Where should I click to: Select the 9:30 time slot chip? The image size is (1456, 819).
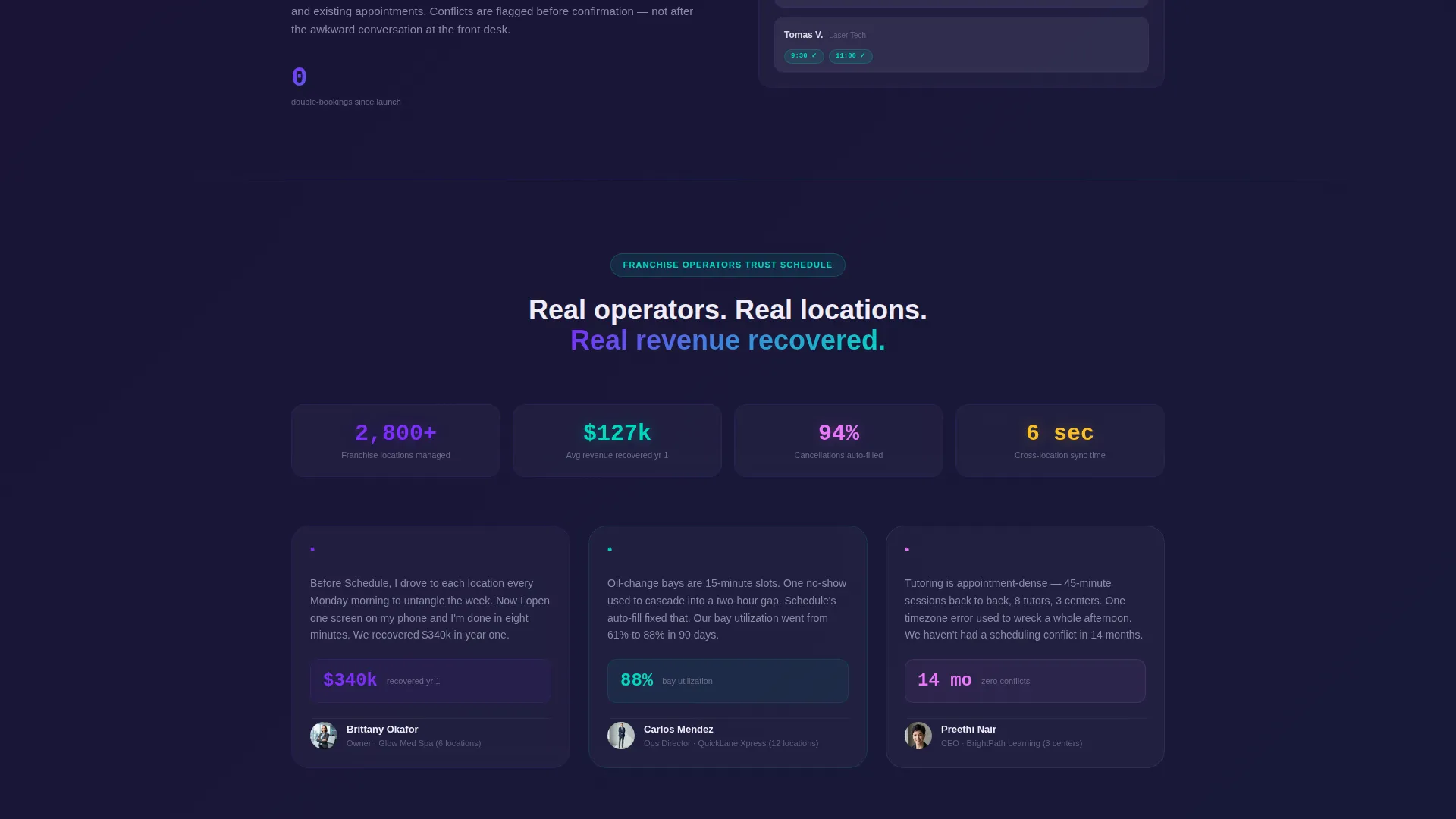pyautogui.click(x=804, y=56)
